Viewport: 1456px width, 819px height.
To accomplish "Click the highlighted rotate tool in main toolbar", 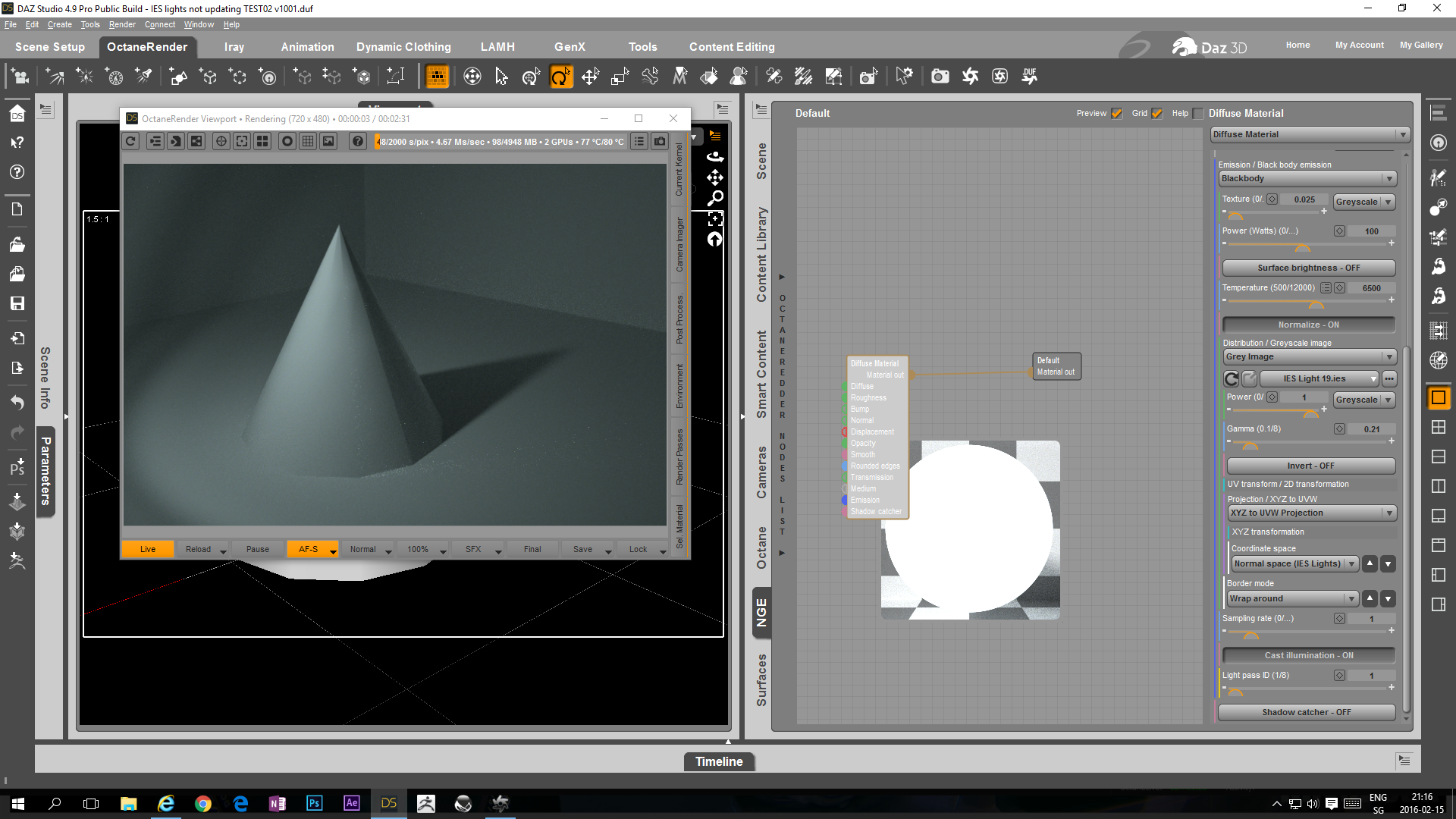I will 560,76.
